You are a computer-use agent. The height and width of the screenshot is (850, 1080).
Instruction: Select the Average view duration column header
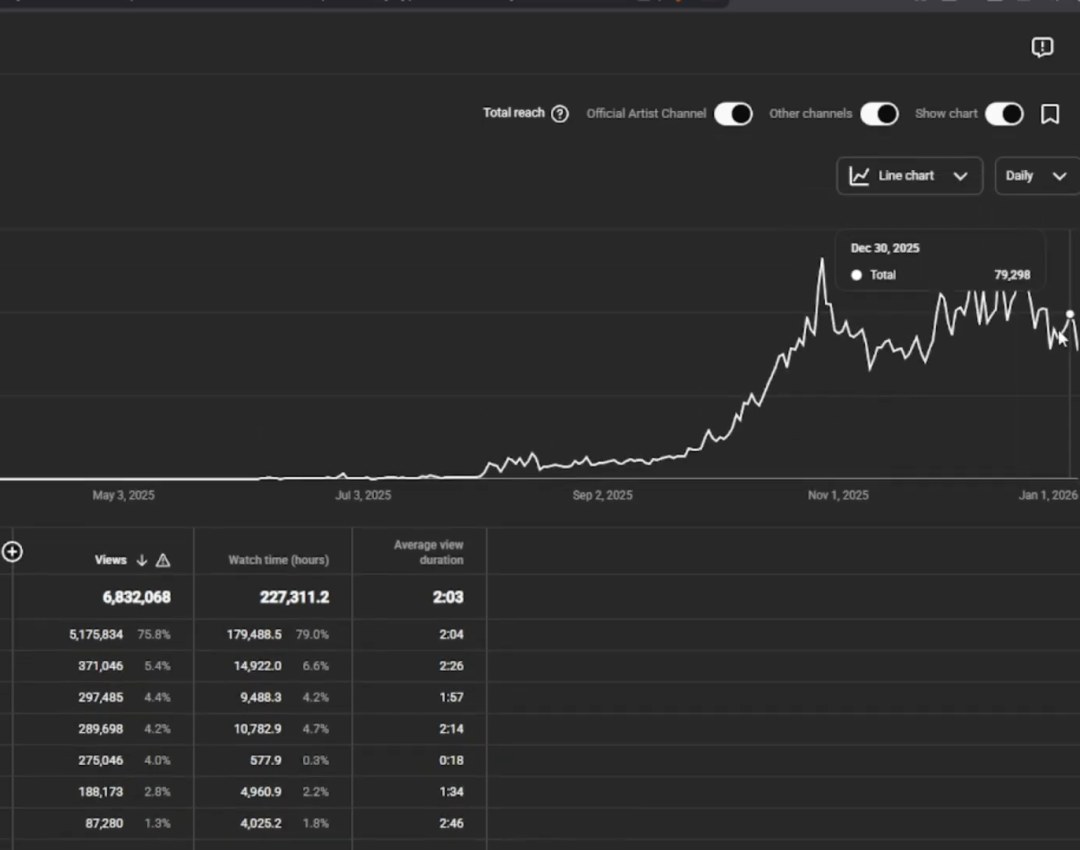(428, 553)
